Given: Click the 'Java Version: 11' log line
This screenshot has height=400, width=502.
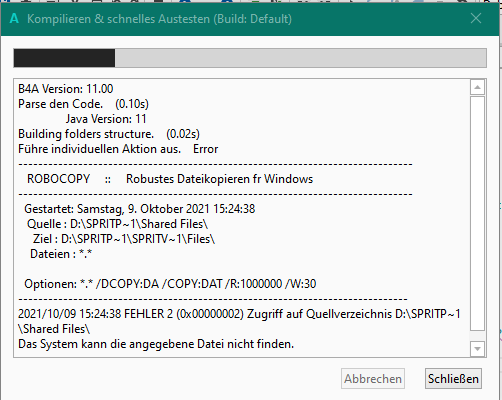Looking at the screenshot, I should tap(106, 119).
